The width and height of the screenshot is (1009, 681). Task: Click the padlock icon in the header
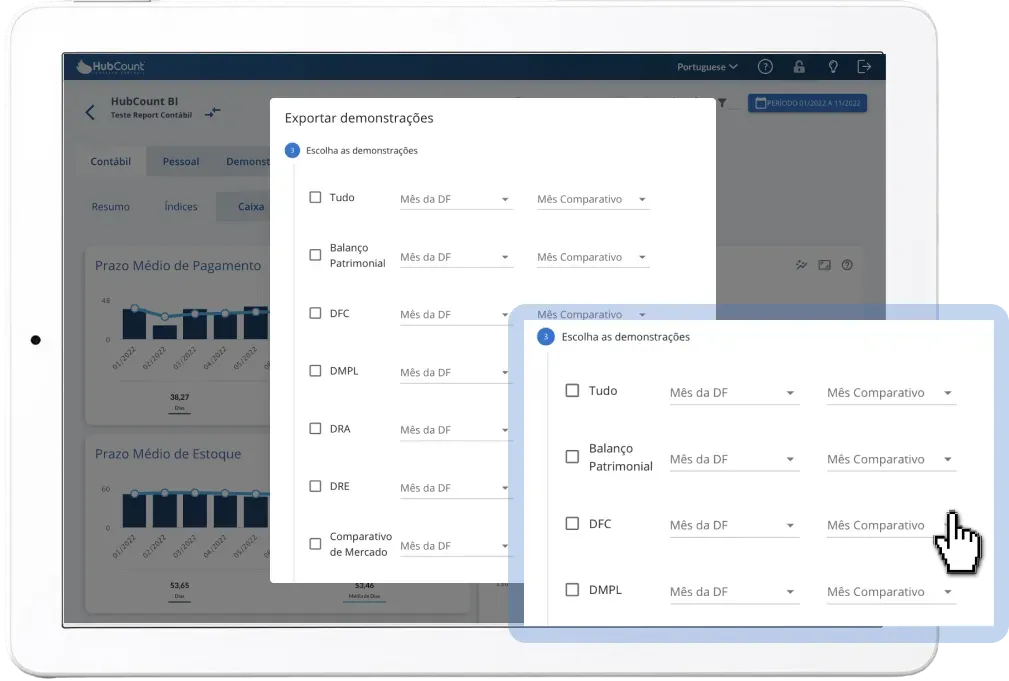click(x=799, y=66)
